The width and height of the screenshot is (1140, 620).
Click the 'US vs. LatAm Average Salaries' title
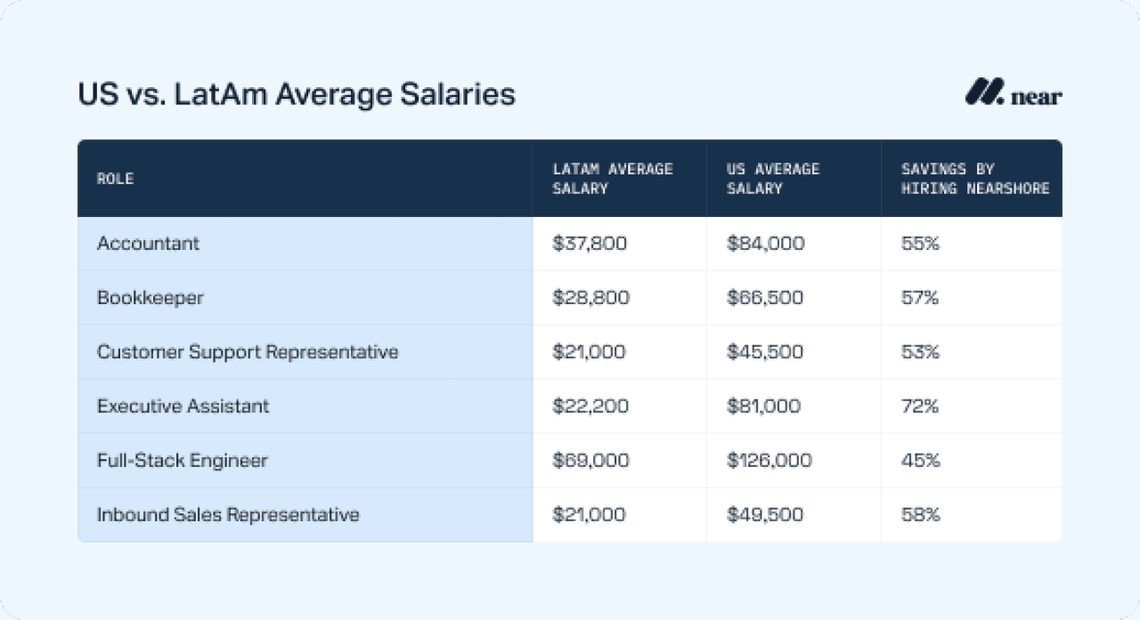(297, 95)
